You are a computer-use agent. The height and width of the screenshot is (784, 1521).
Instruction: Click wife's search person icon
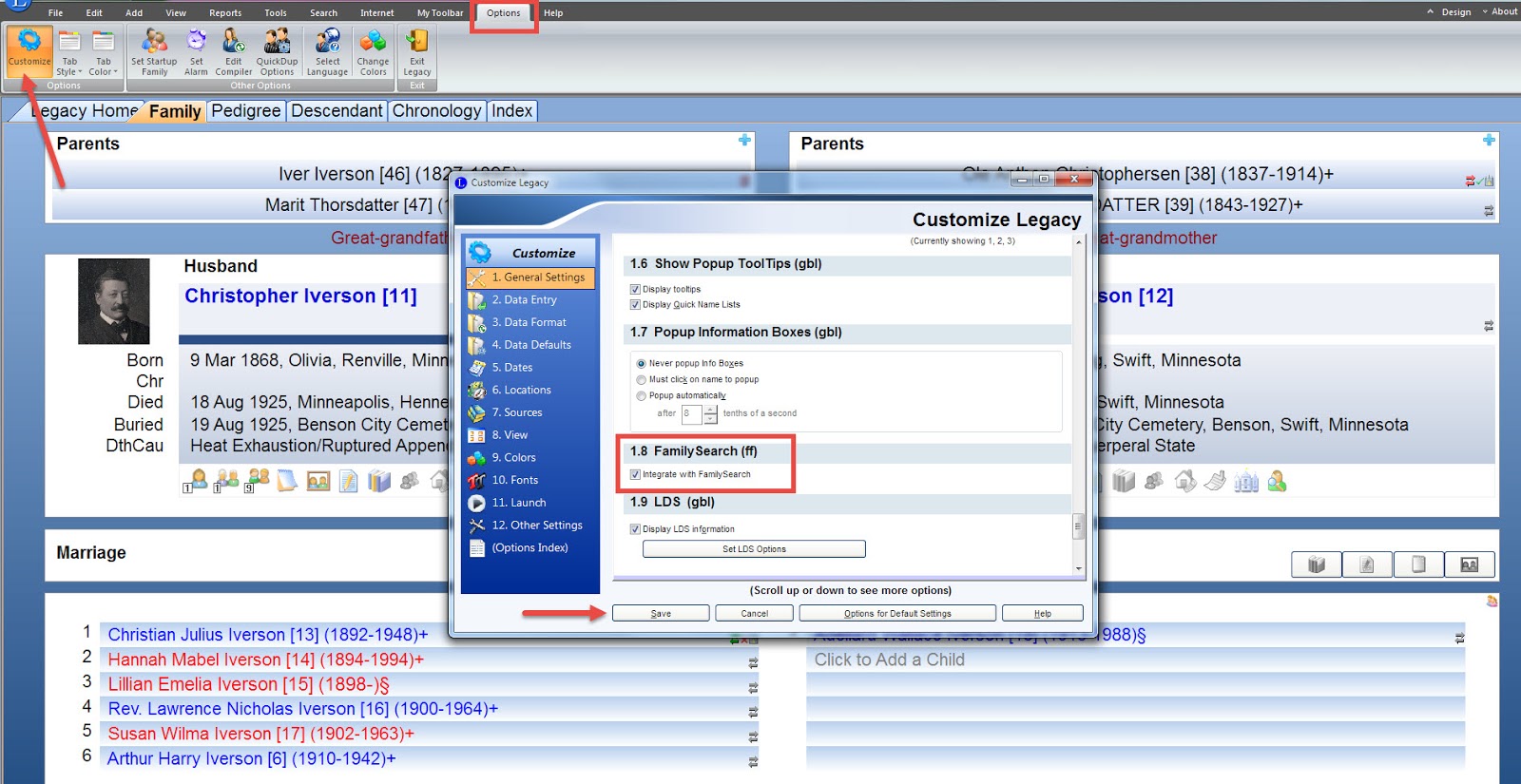pyautogui.click(x=1278, y=482)
